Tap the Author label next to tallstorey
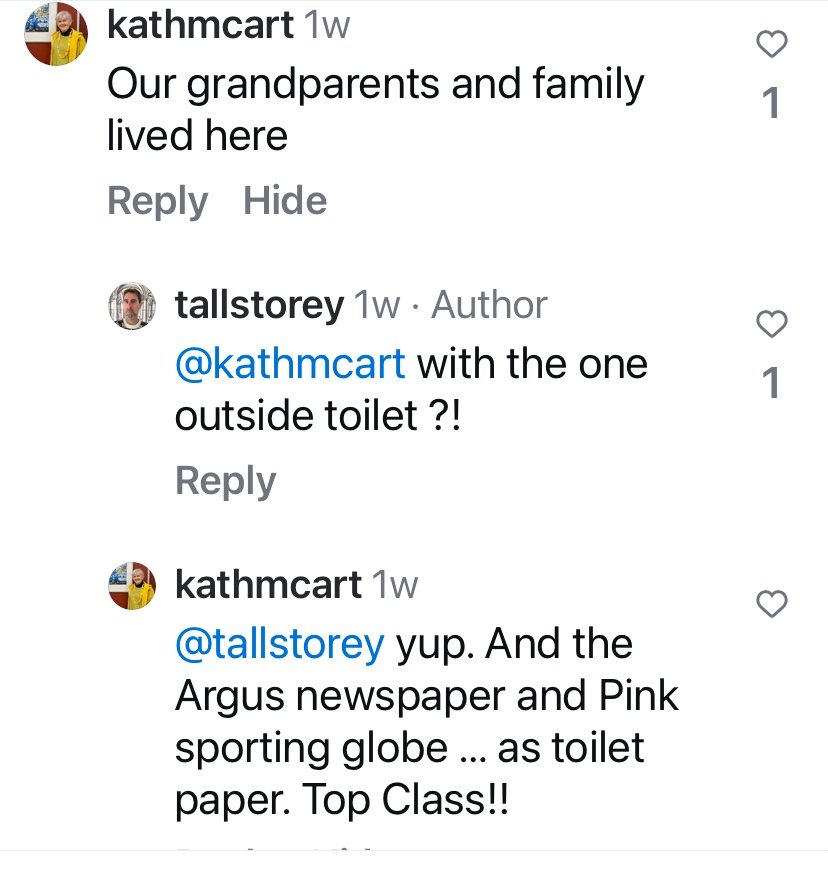The height and width of the screenshot is (870, 828). tap(489, 305)
